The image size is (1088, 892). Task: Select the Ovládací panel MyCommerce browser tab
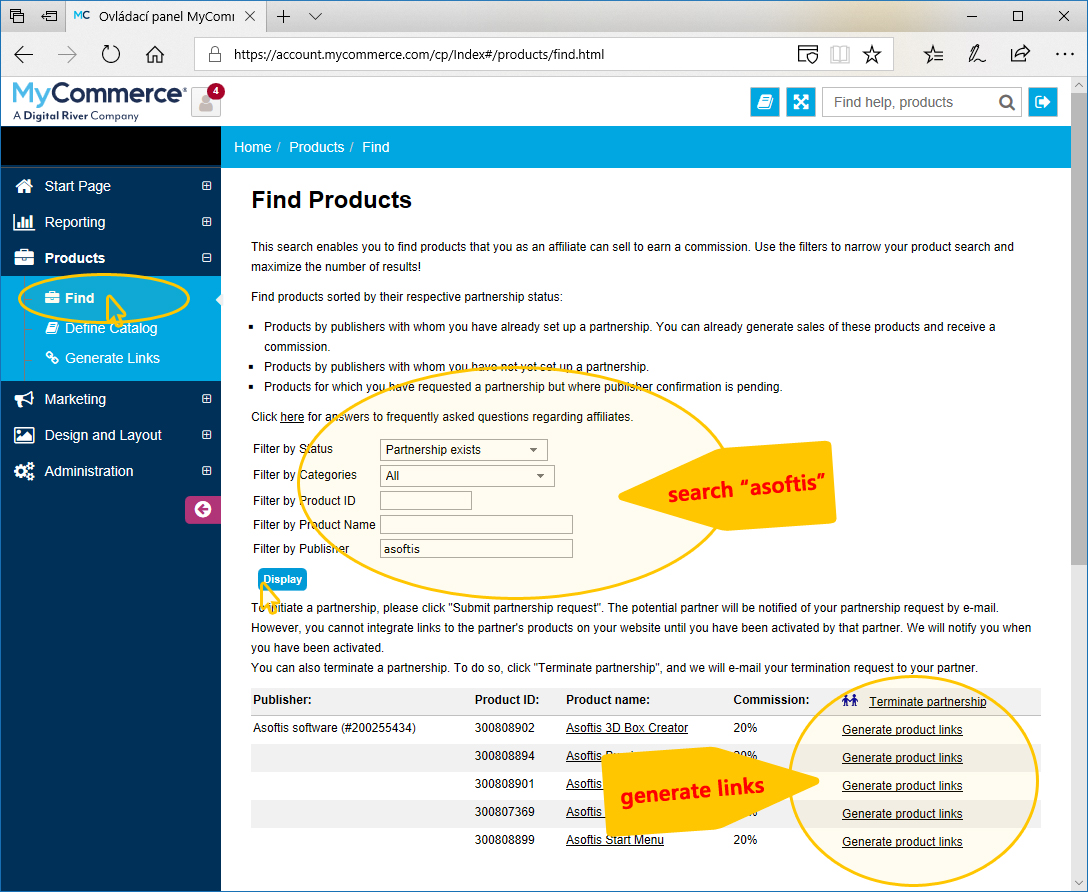click(x=165, y=17)
